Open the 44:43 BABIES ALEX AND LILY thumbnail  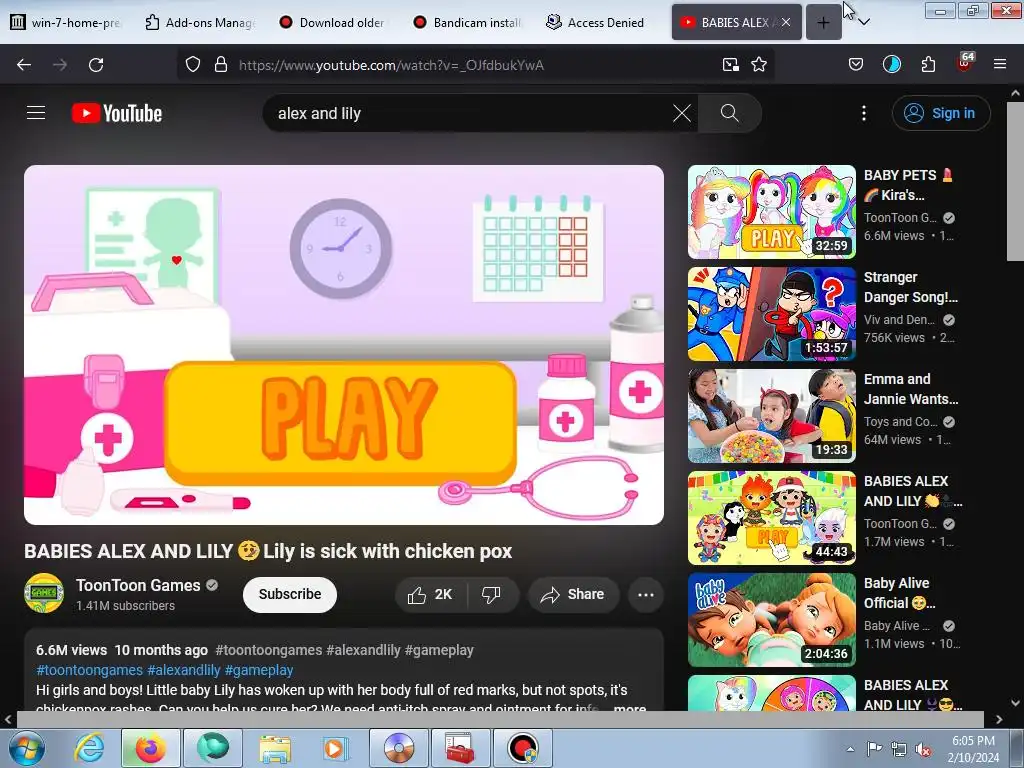click(771, 517)
